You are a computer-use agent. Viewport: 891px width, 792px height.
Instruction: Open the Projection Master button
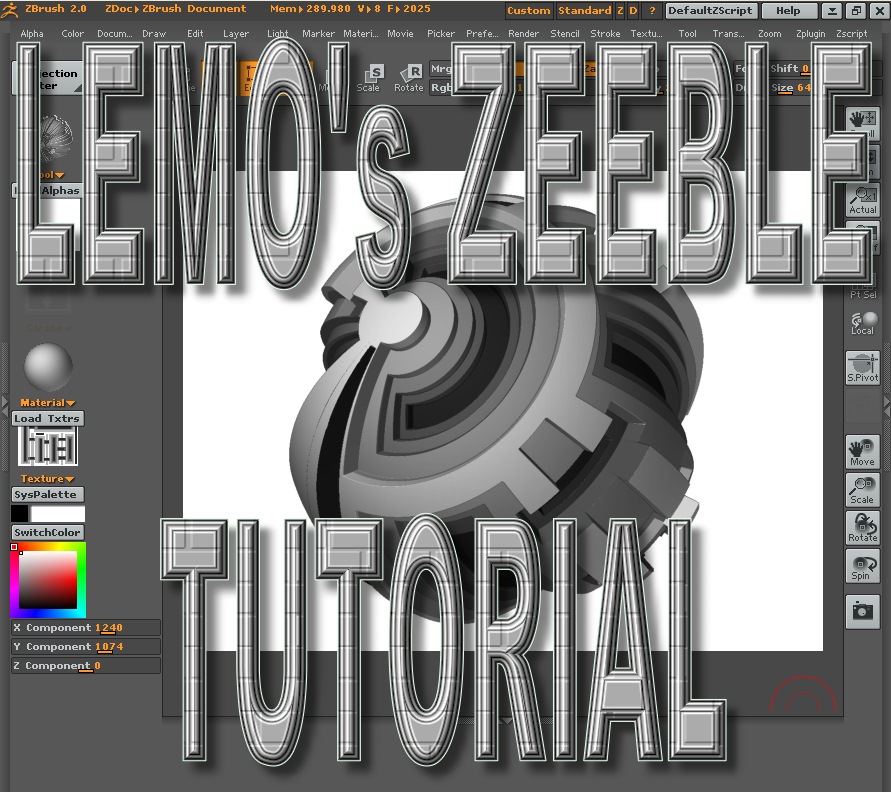[48, 78]
